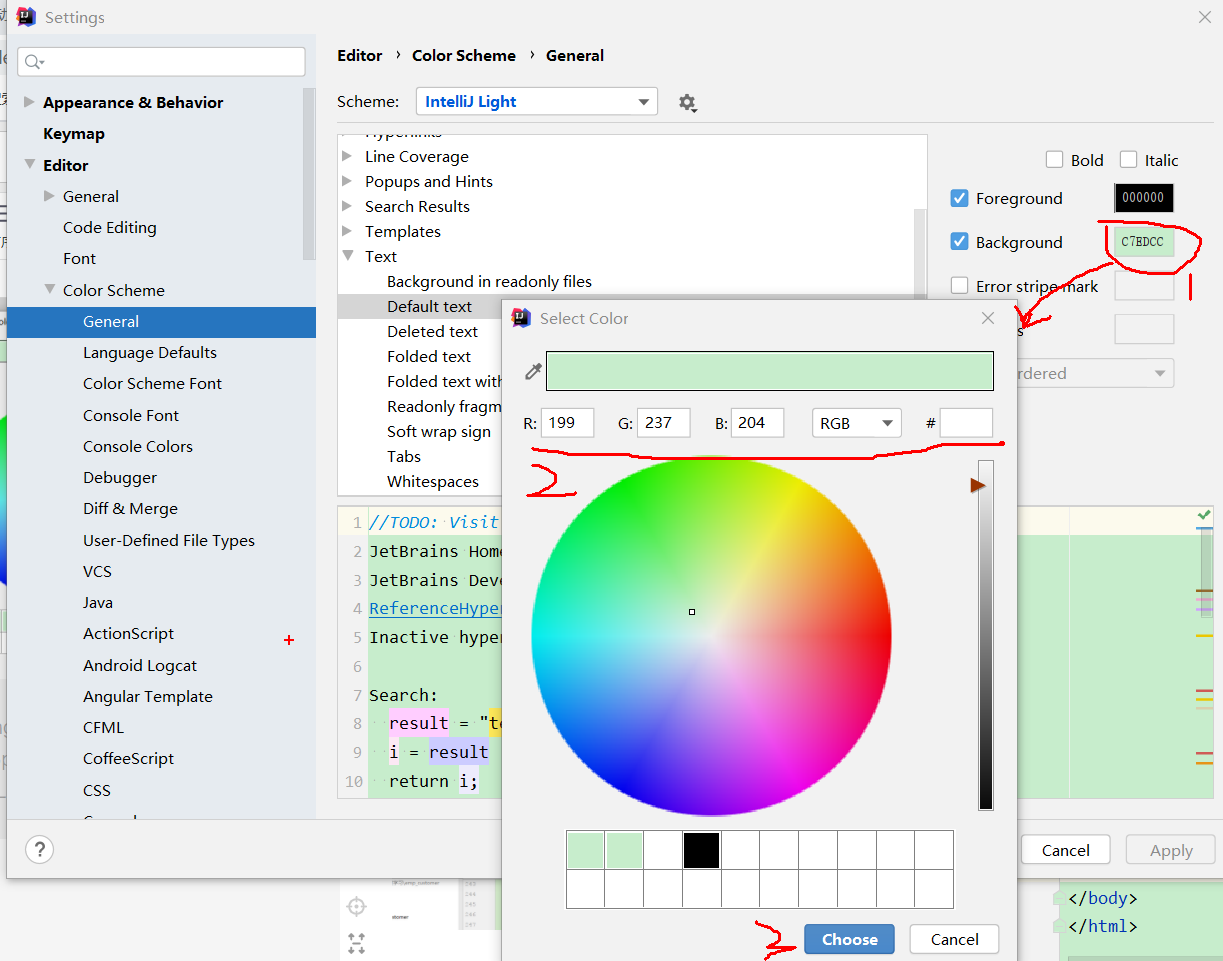The height and width of the screenshot is (961, 1223).
Task: Select Diff & Merge settings
Action: click(x=130, y=508)
